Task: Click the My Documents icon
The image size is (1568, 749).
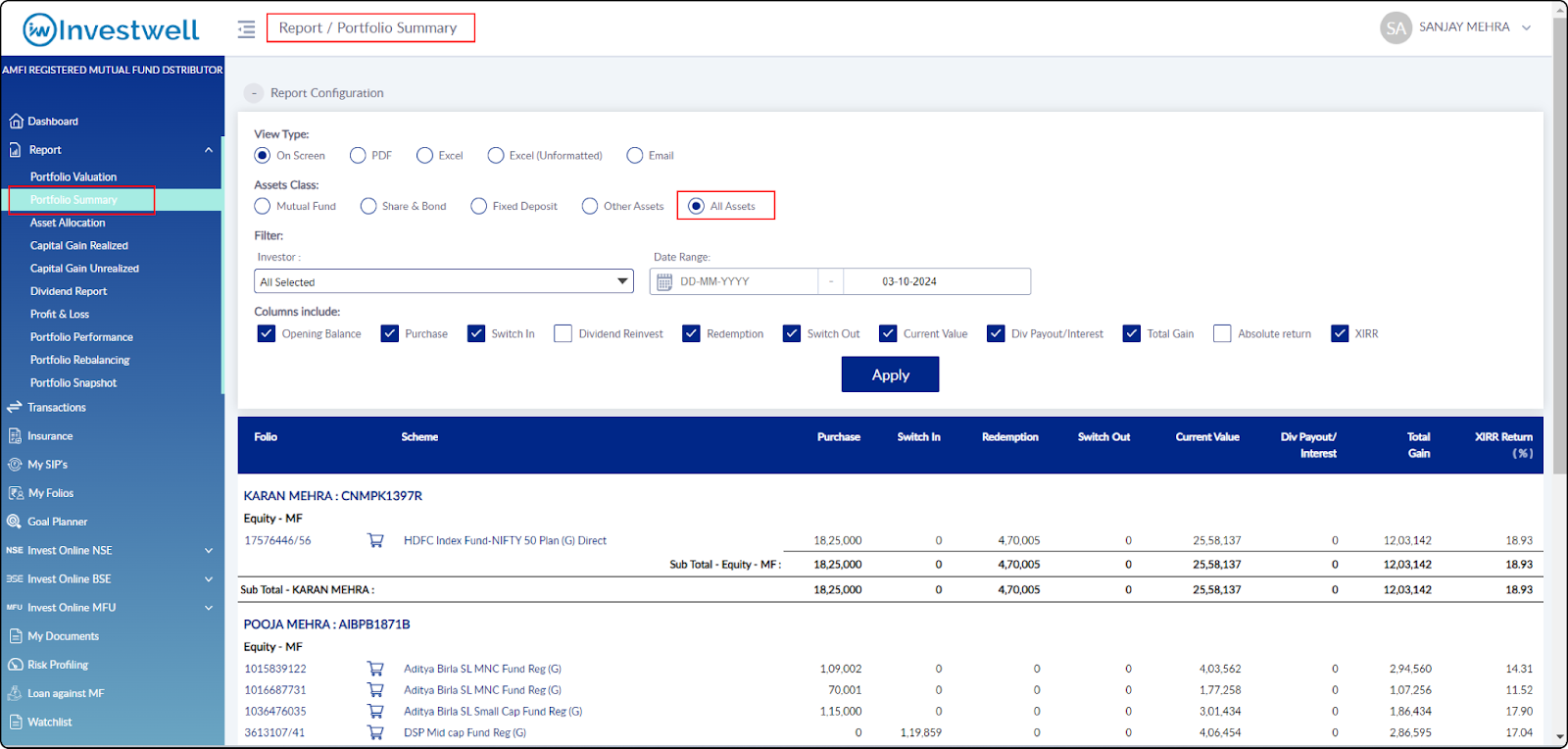Action: (x=16, y=636)
